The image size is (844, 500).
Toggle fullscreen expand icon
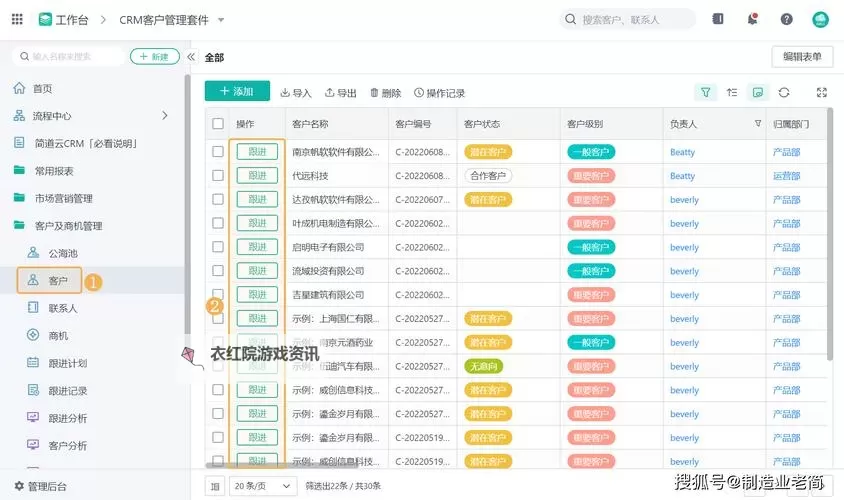coord(821,93)
